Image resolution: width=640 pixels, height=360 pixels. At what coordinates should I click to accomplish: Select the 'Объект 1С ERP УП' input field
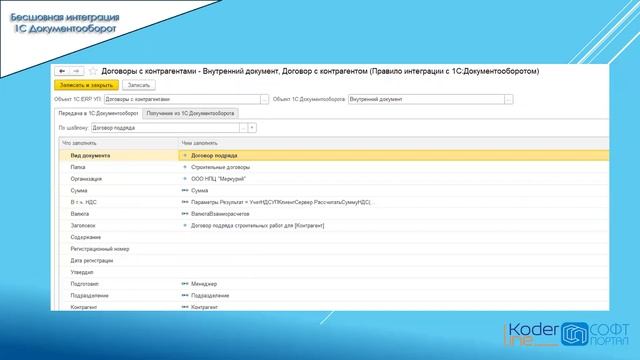[182, 99]
